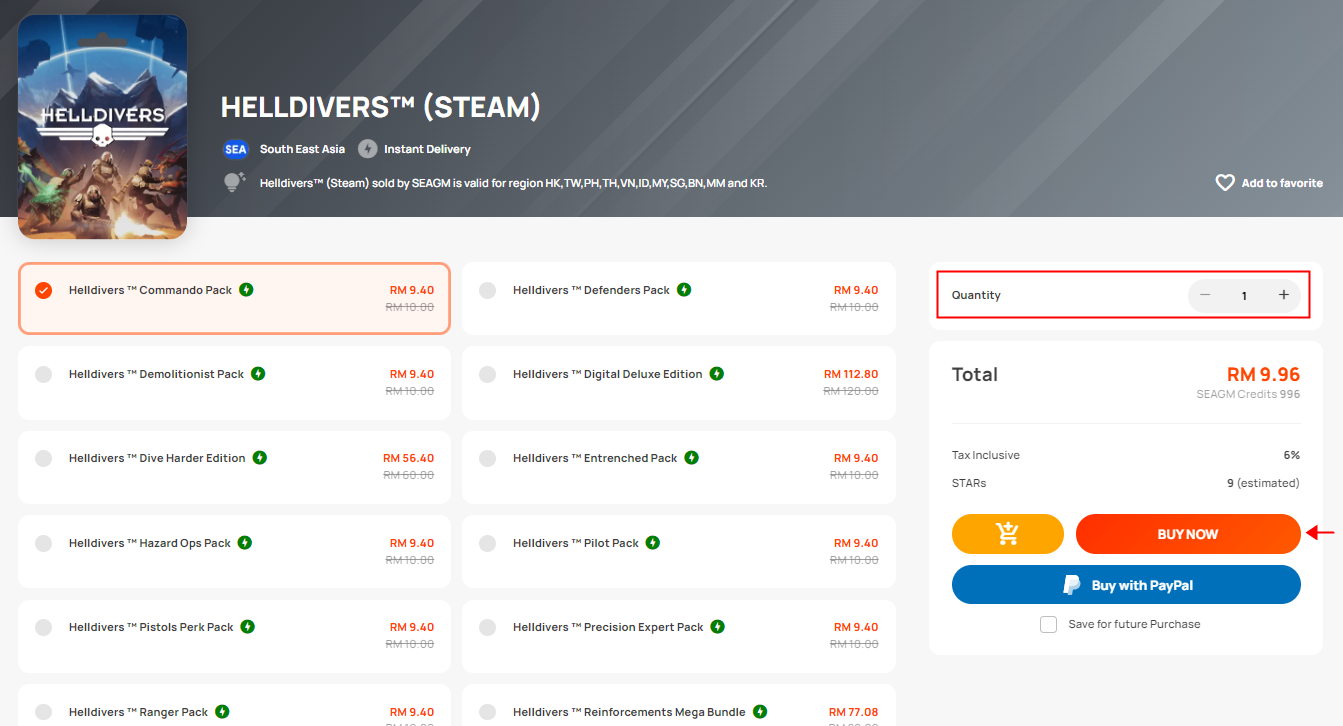1343x726 pixels.
Task: Click the instant delivery badge on Entrenched Pack
Action: pyautogui.click(x=692, y=458)
